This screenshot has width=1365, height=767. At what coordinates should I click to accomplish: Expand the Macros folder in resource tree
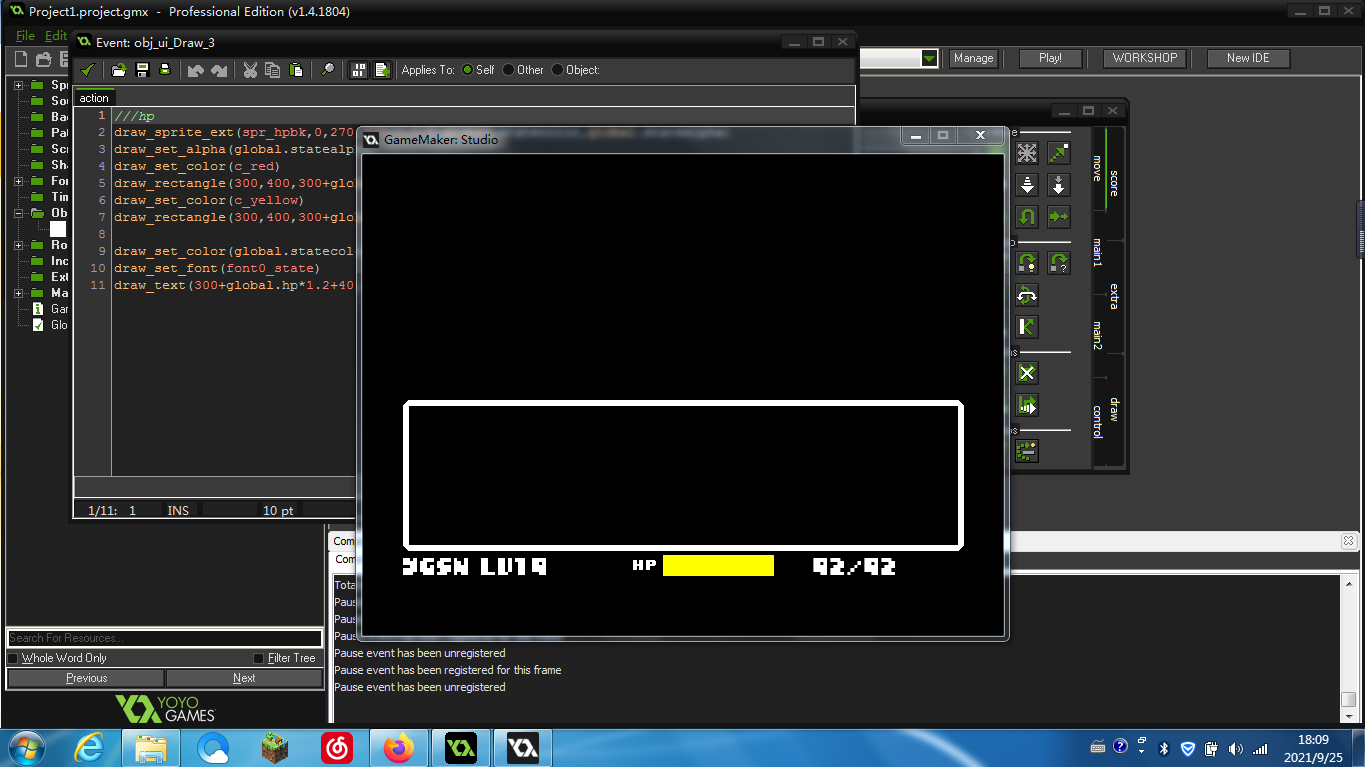click(18, 293)
